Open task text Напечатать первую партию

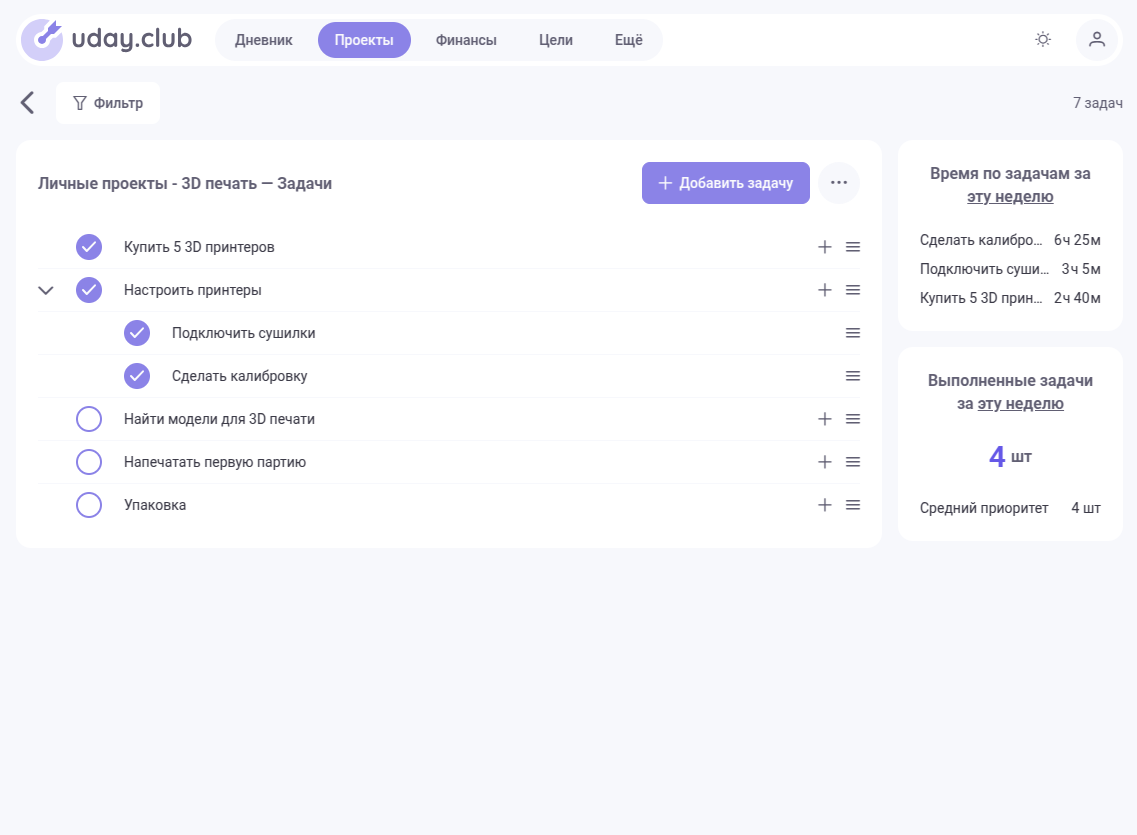pyautogui.click(x=215, y=462)
